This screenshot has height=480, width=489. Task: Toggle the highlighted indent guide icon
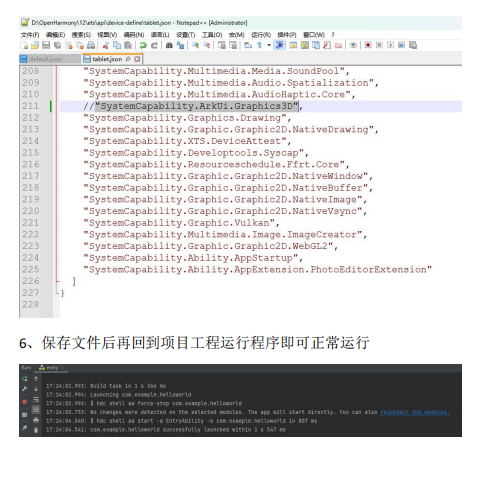pyautogui.click(x=279, y=45)
